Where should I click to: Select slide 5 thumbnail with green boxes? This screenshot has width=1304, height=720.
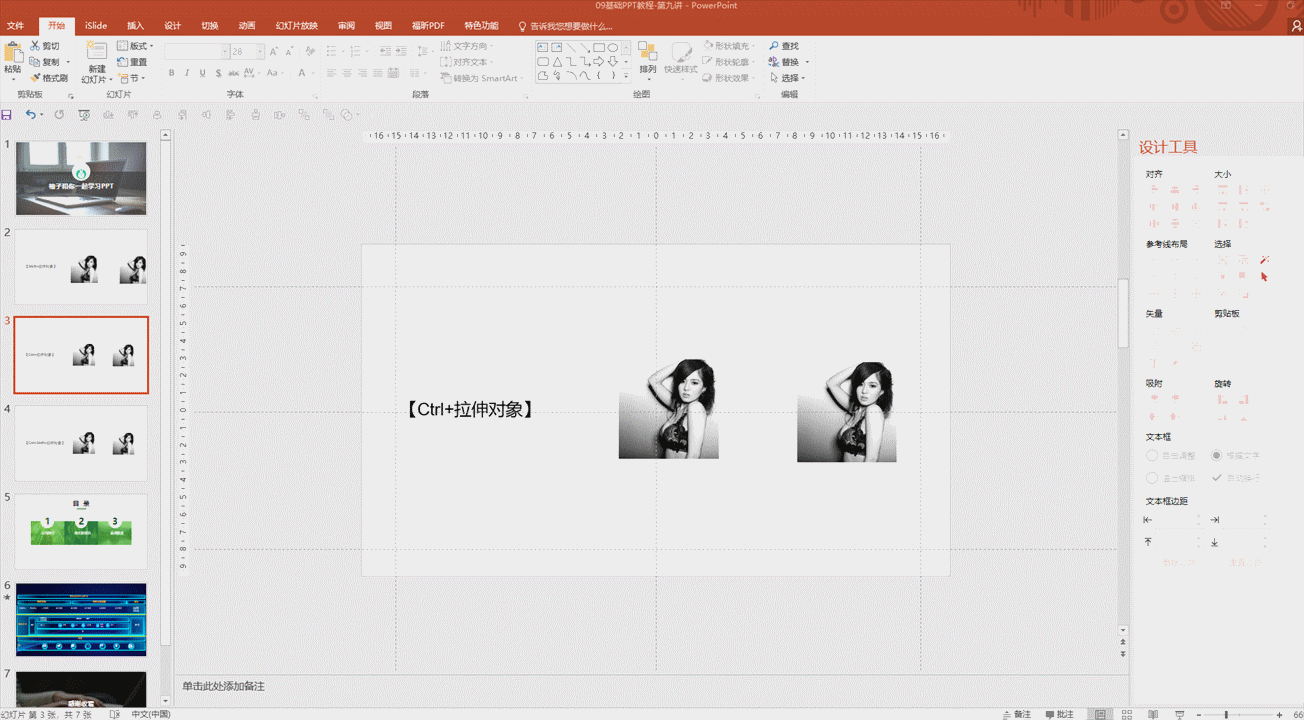click(81, 531)
